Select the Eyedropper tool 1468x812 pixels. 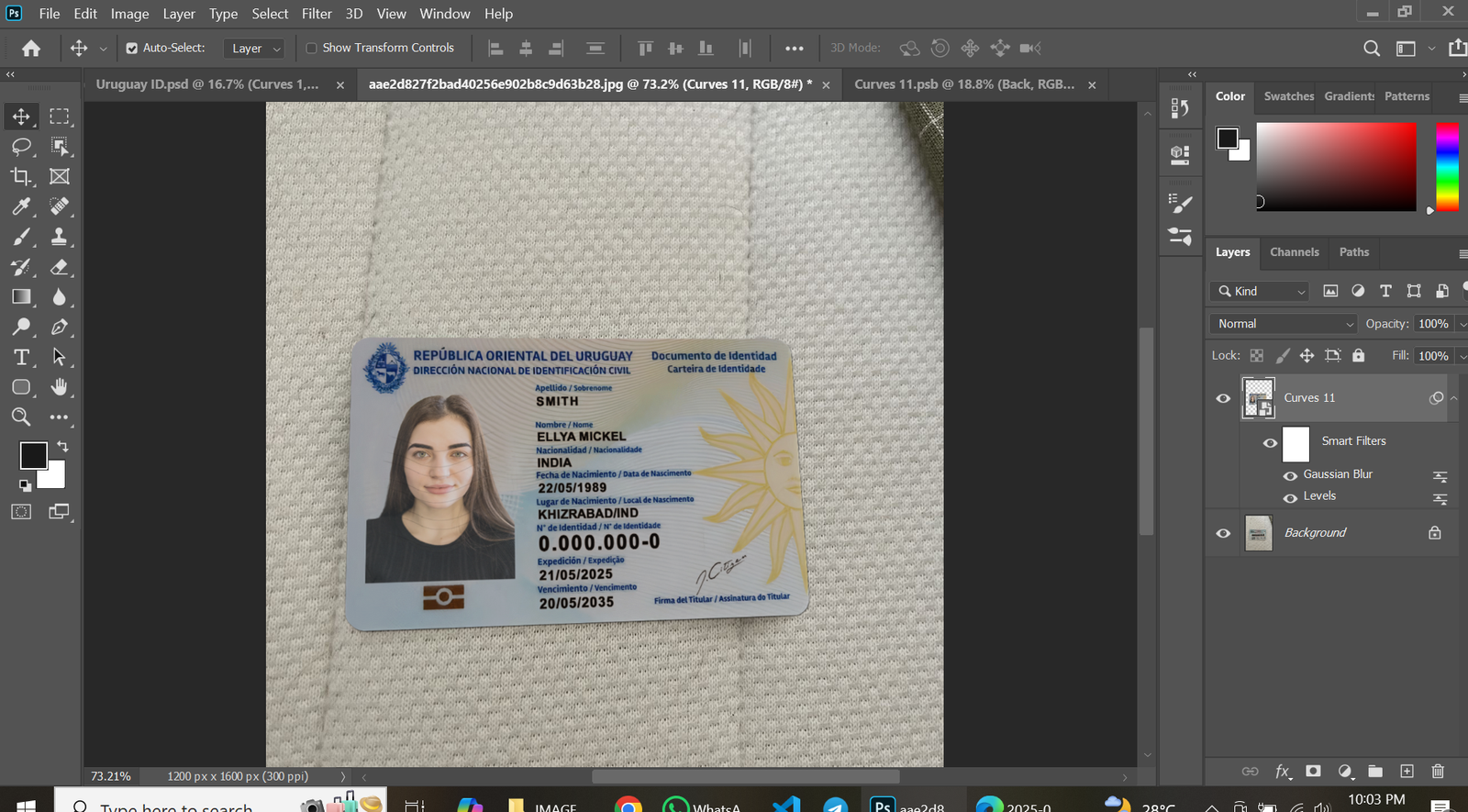[21, 206]
